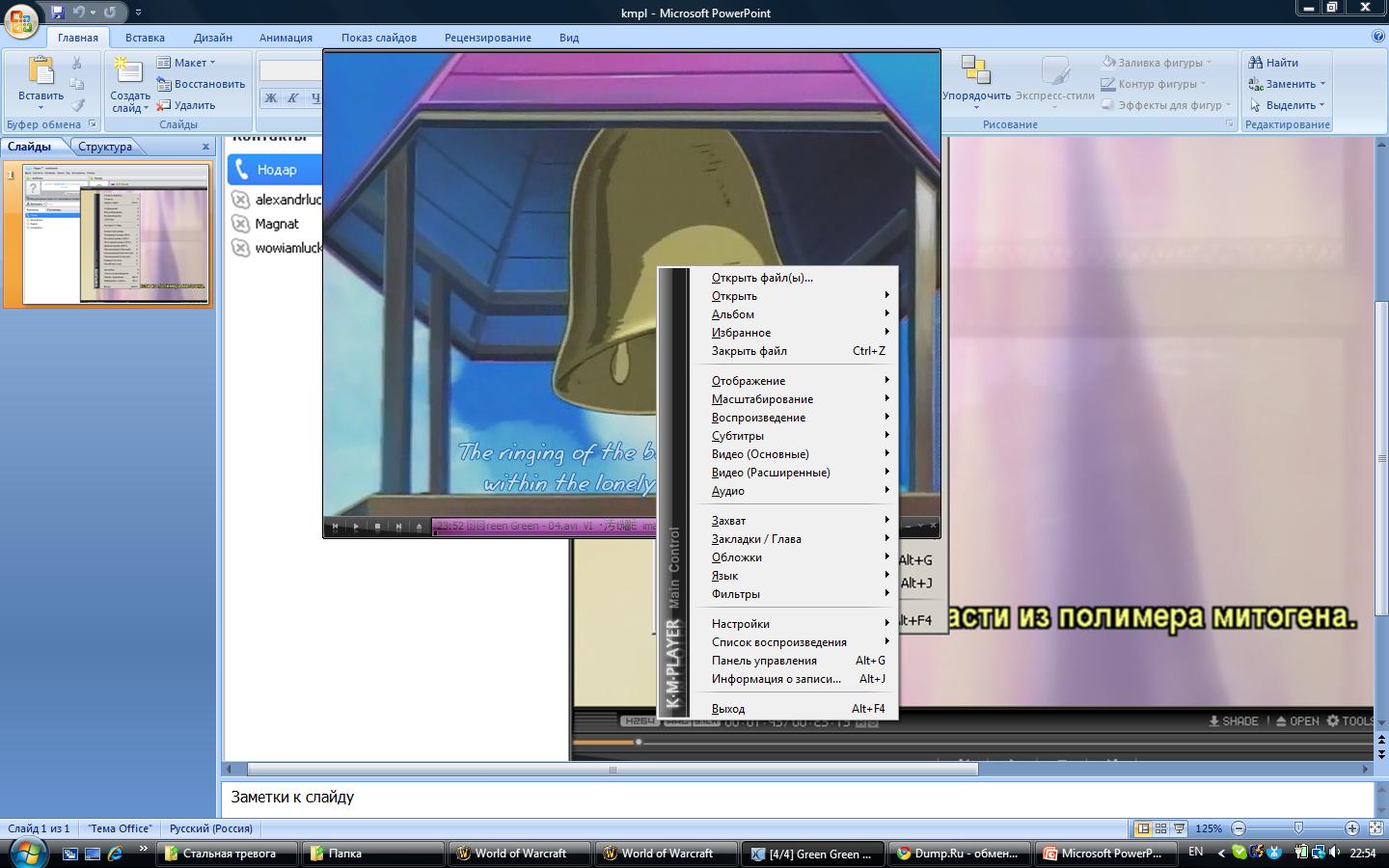1389x868 pixels.
Task: Zoom in with the plus button
Action: pos(1352,828)
